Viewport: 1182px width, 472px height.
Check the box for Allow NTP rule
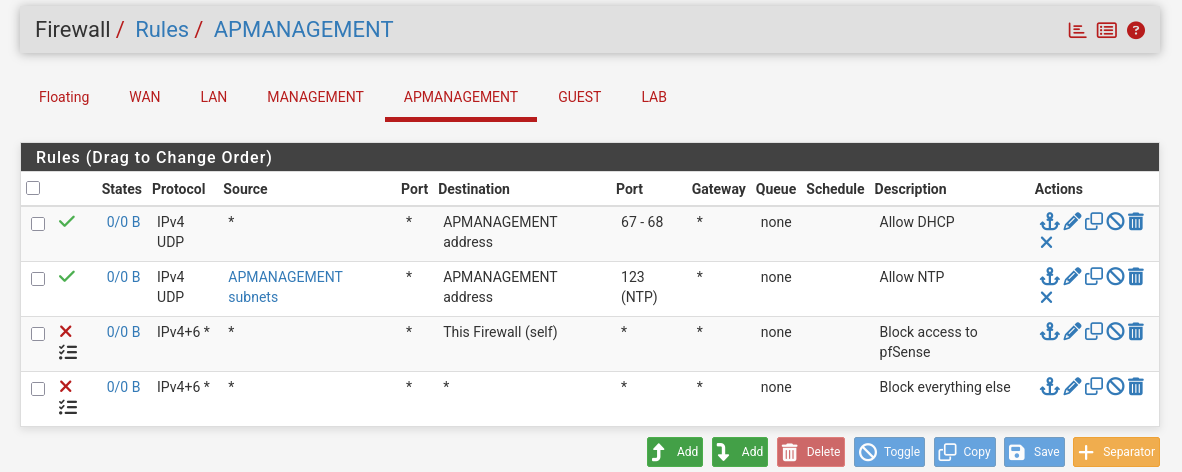[38, 279]
